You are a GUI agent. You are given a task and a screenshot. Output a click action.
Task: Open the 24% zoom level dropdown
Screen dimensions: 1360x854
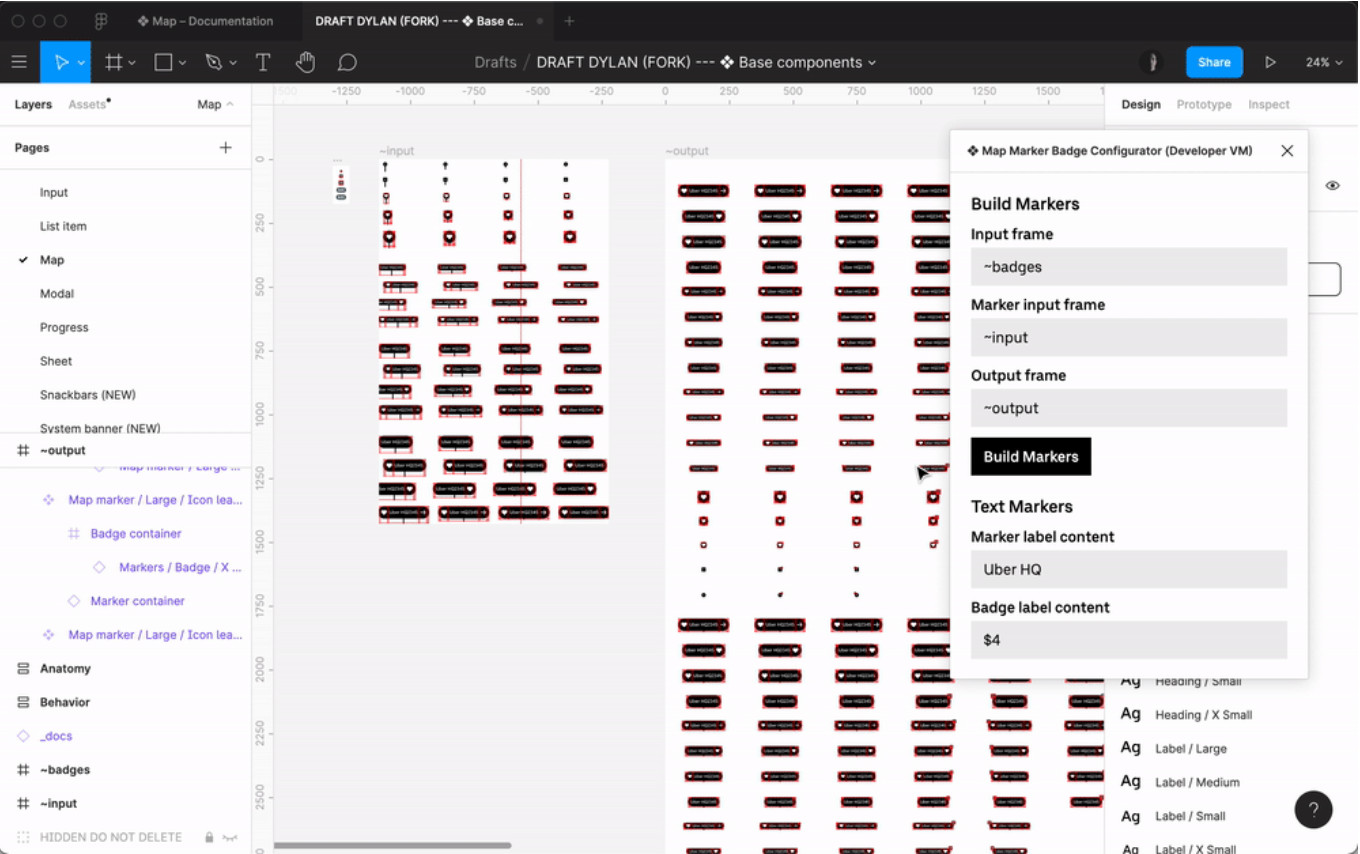point(1323,62)
